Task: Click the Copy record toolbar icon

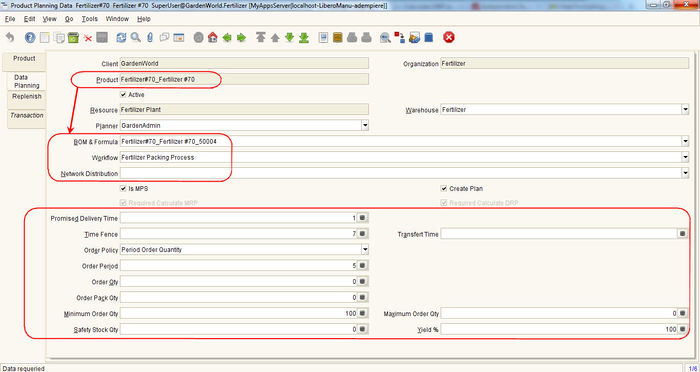Action: [x=58, y=38]
